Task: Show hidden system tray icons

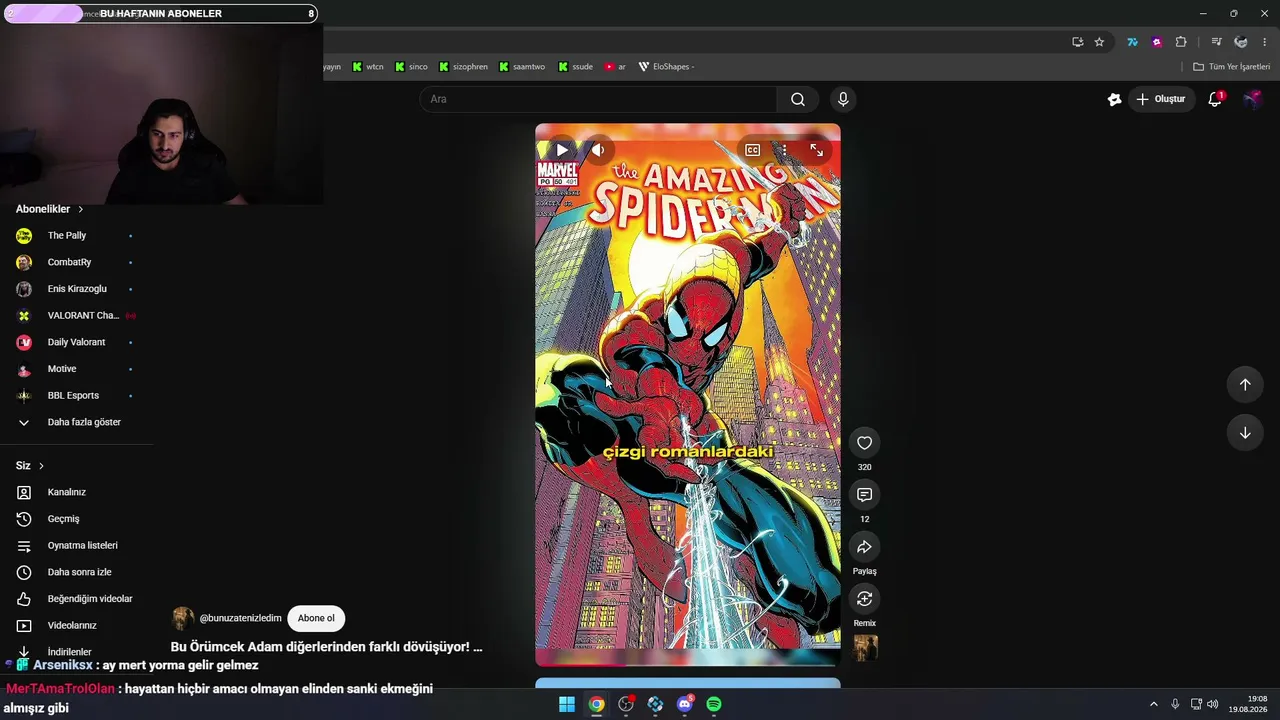Action: coord(1153,704)
